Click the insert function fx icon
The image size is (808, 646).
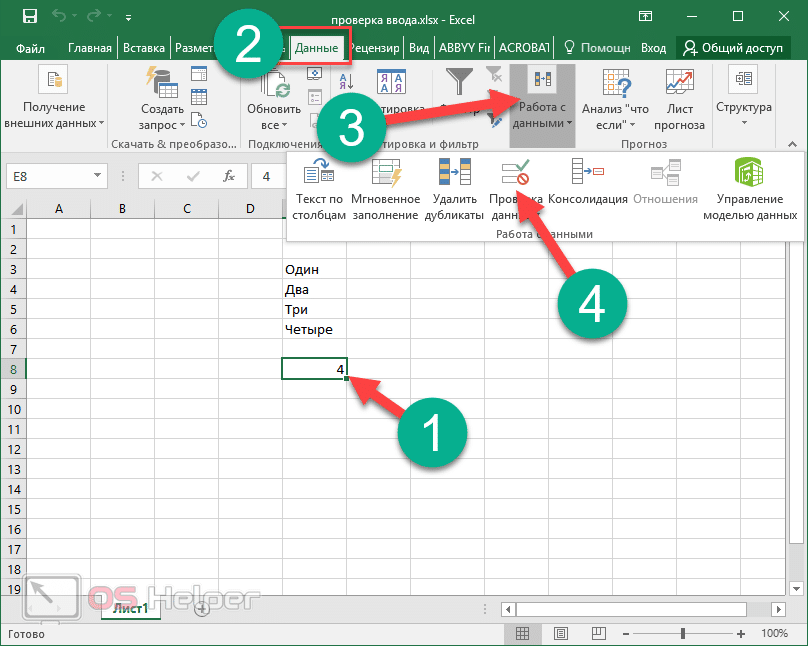pos(229,176)
